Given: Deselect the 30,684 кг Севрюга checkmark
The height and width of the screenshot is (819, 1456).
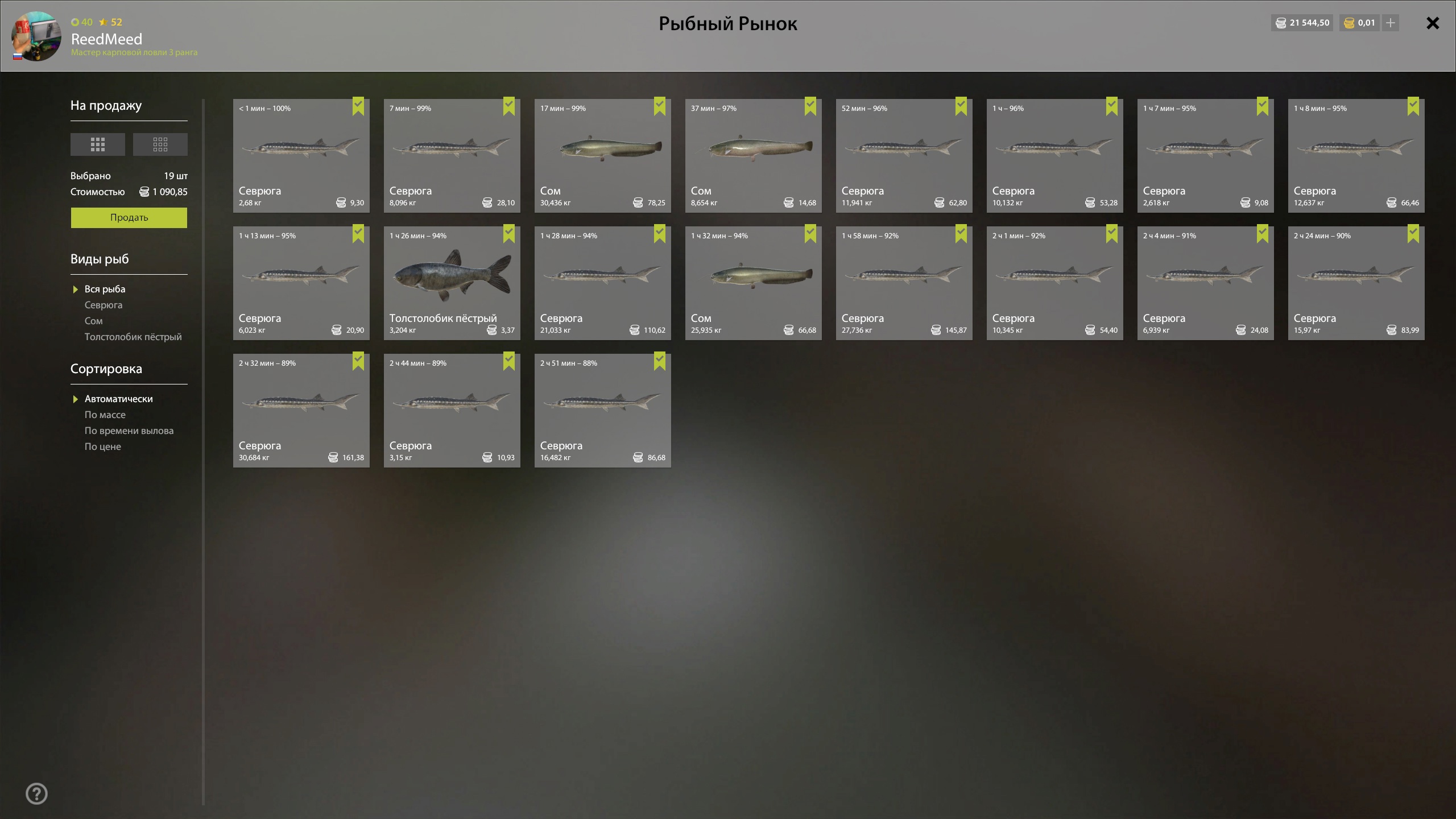Looking at the screenshot, I should (x=358, y=361).
